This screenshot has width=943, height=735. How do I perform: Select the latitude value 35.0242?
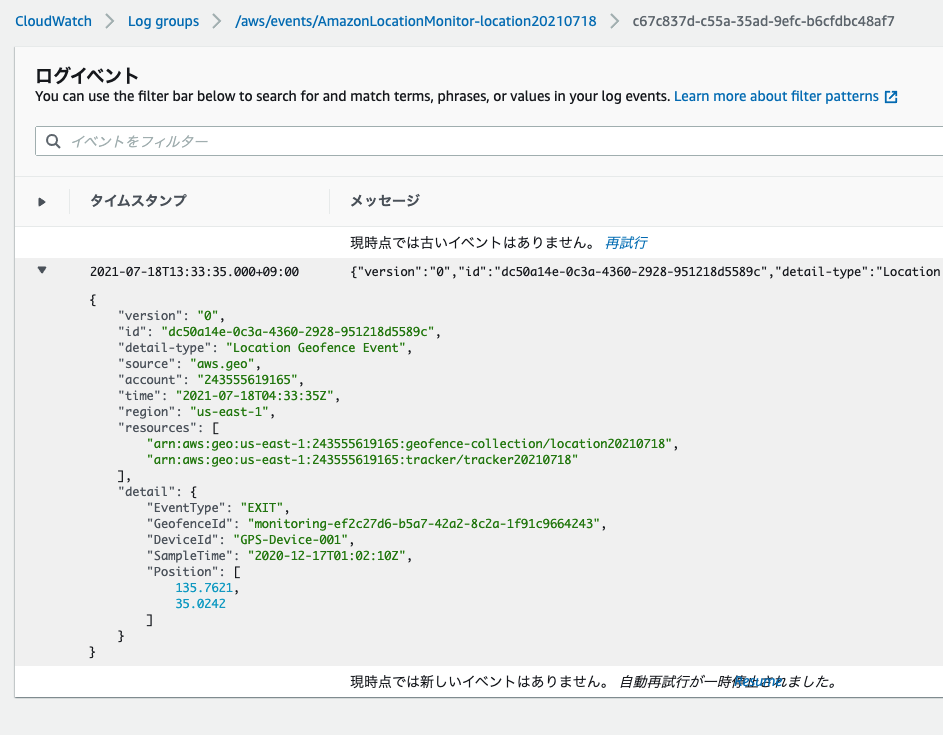[200, 604]
